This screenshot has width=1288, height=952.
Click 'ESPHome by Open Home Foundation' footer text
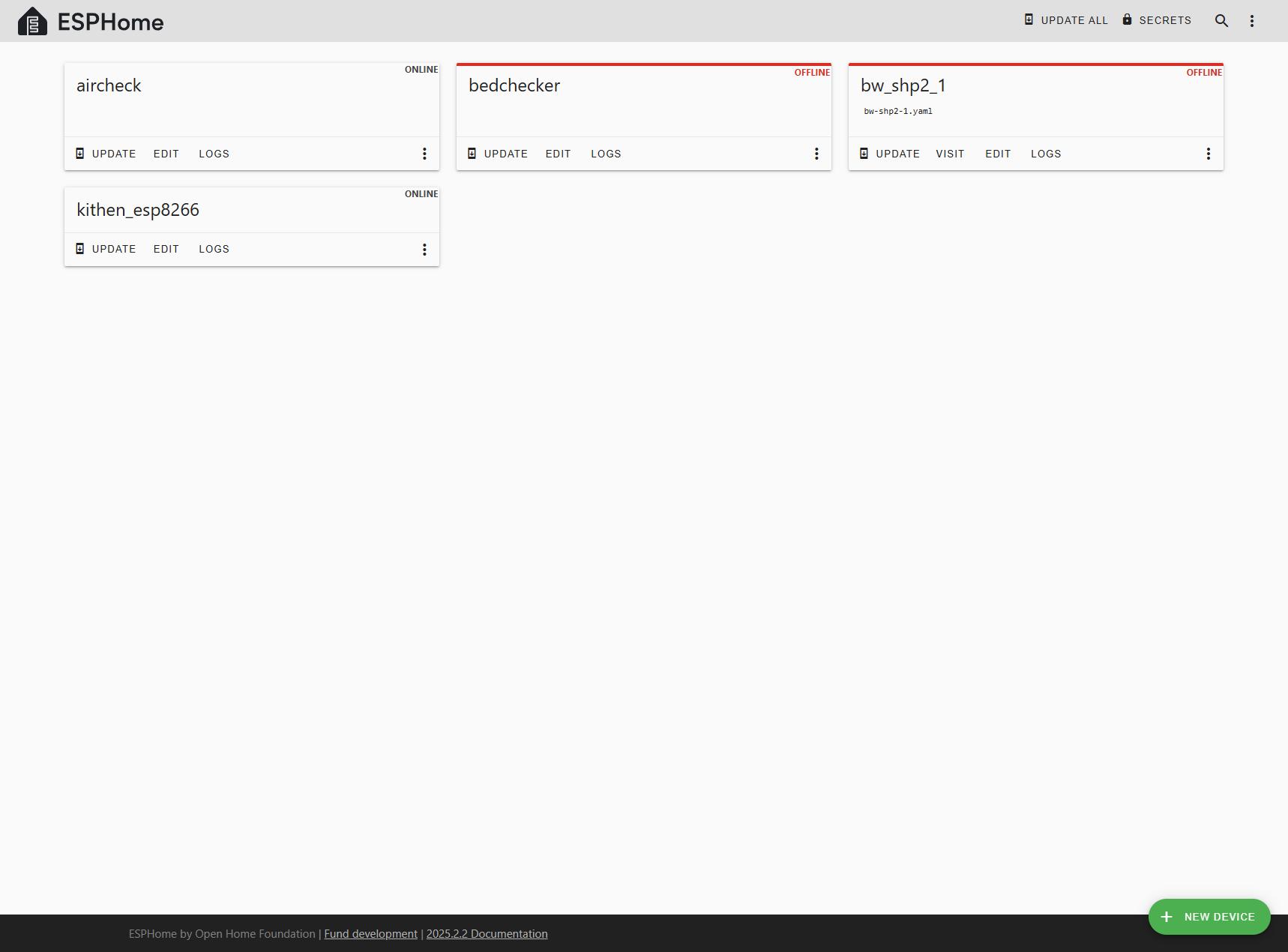[x=222, y=934]
